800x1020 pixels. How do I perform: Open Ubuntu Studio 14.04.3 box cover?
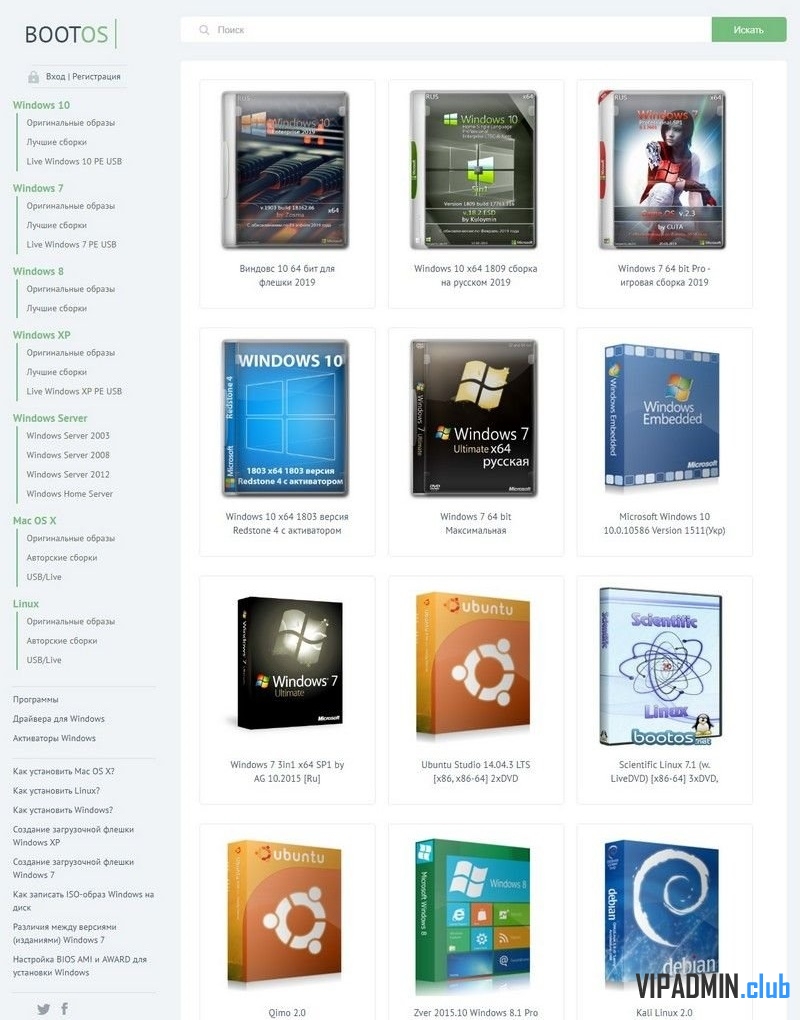coord(473,665)
